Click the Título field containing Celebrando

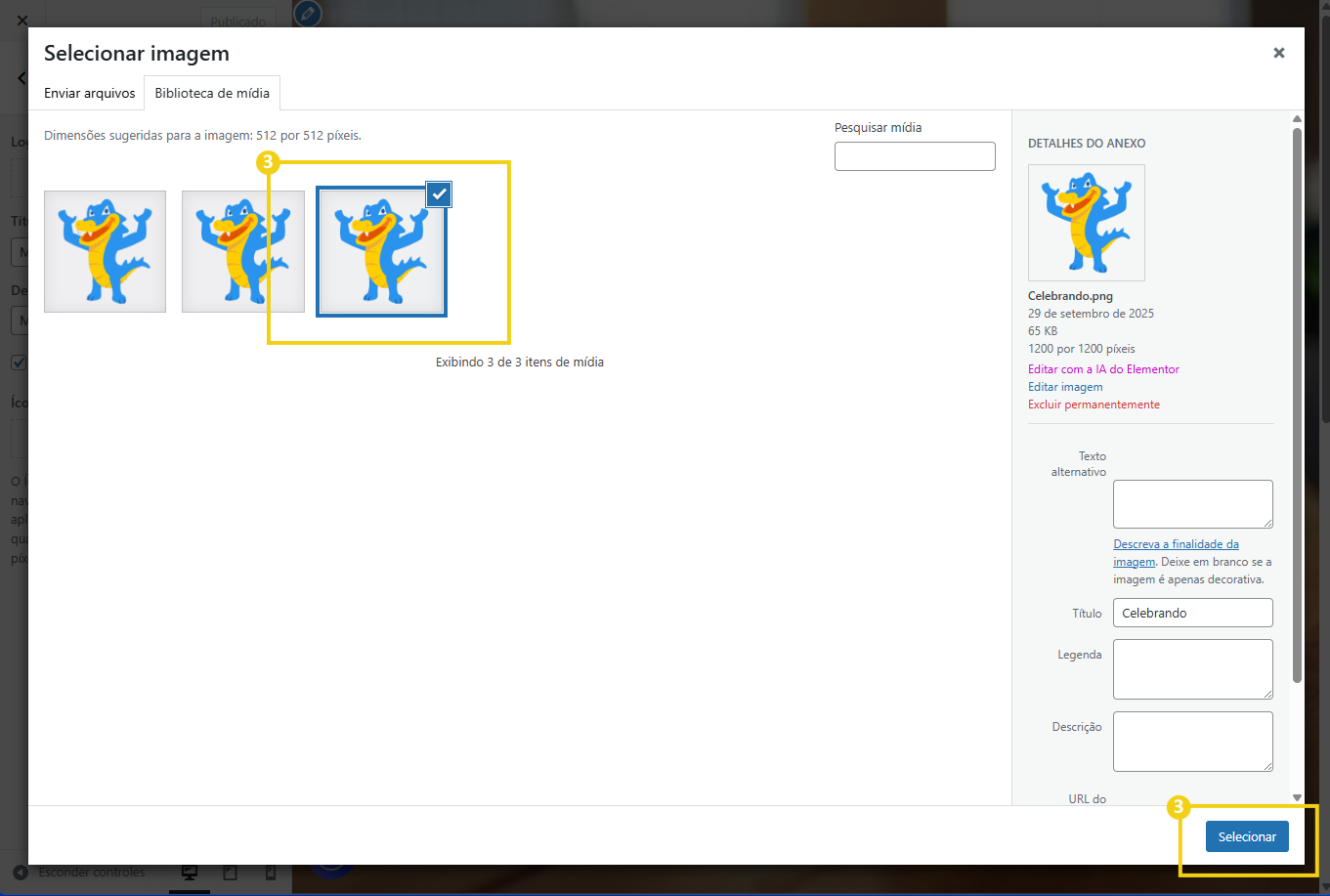coord(1192,613)
